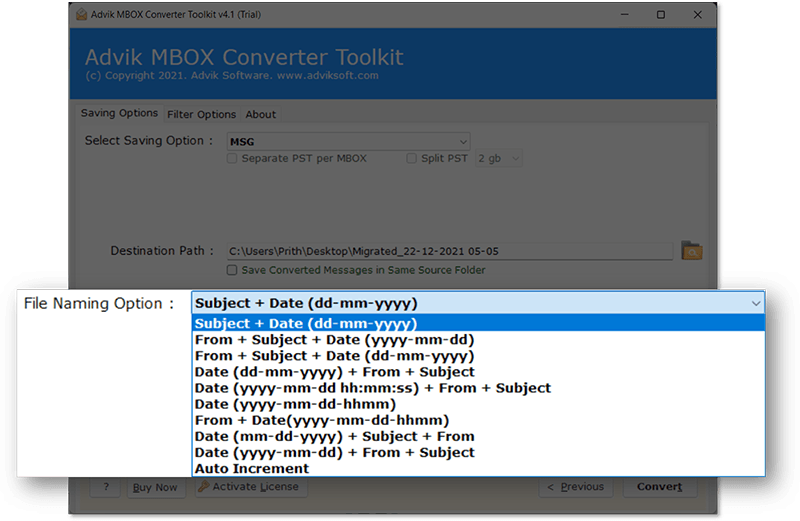
Task: Start conversion with the Convert button
Action: point(660,487)
